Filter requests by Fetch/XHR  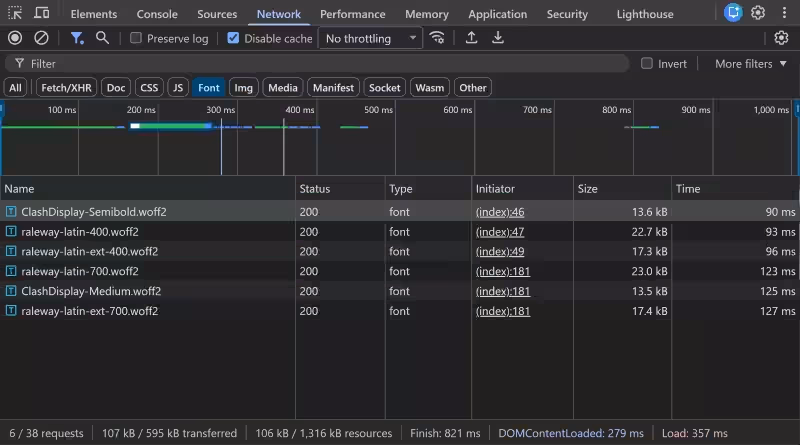pyautogui.click(x=66, y=88)
